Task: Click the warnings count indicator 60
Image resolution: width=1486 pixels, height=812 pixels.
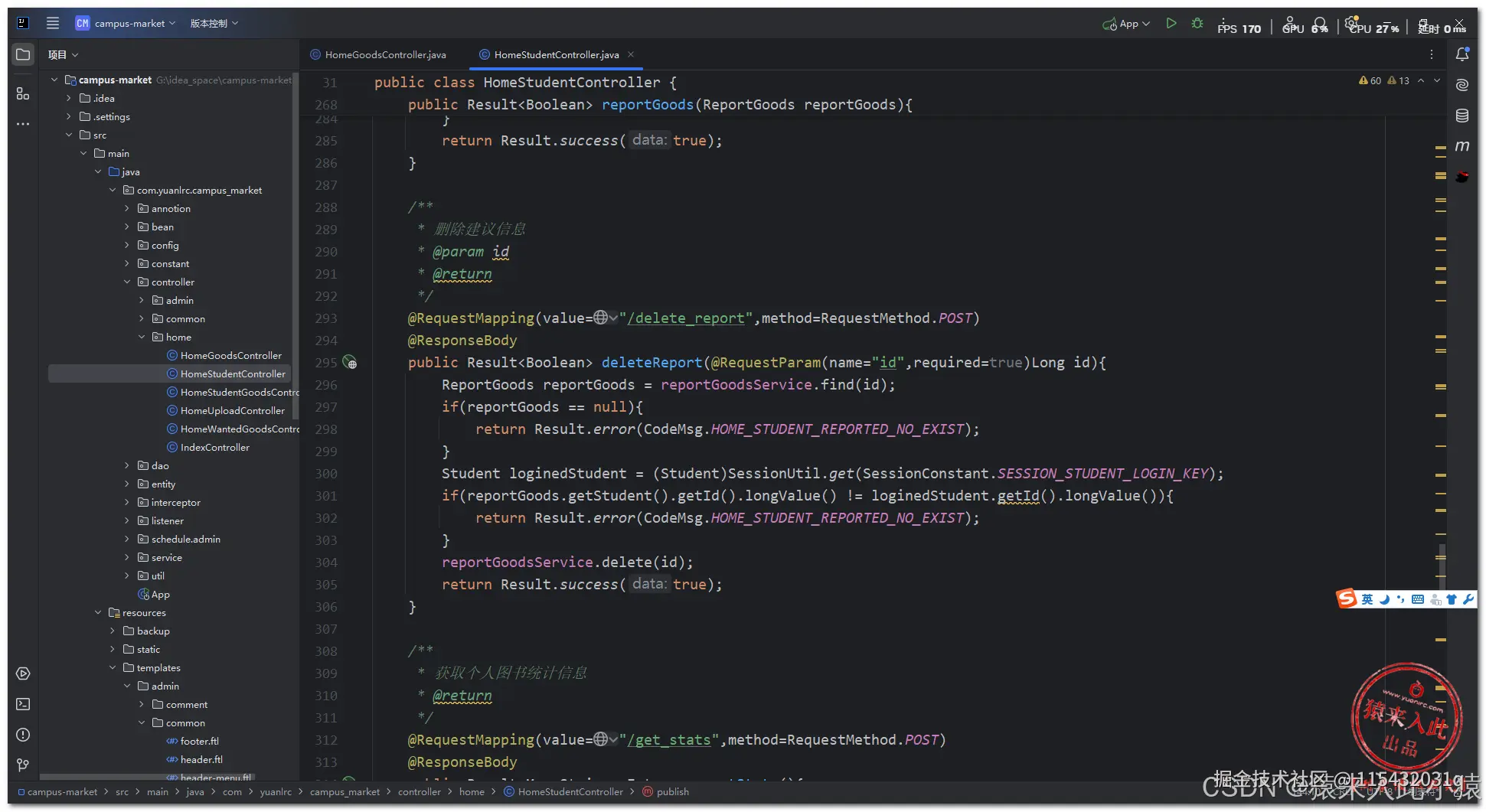Action: point(1370,80)
